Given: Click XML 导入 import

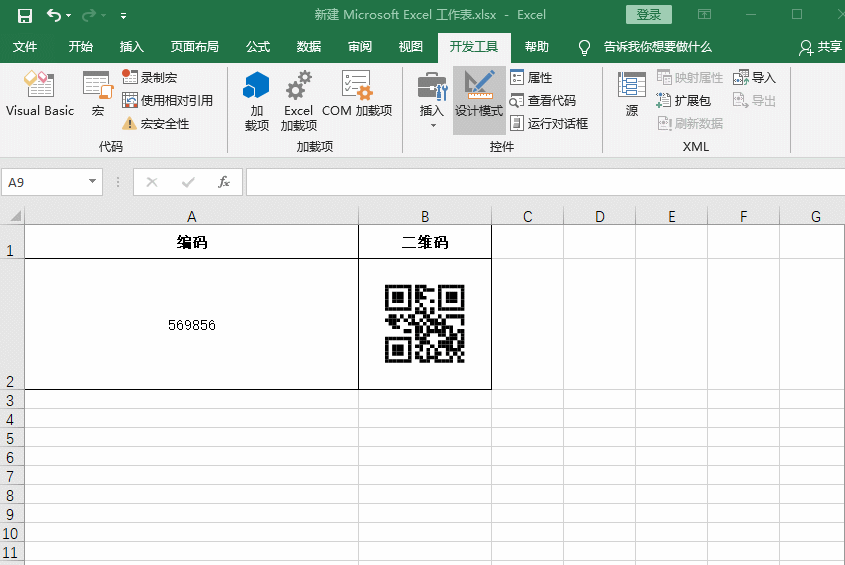Looking at the screenshot, I should [x=754, y=77].
